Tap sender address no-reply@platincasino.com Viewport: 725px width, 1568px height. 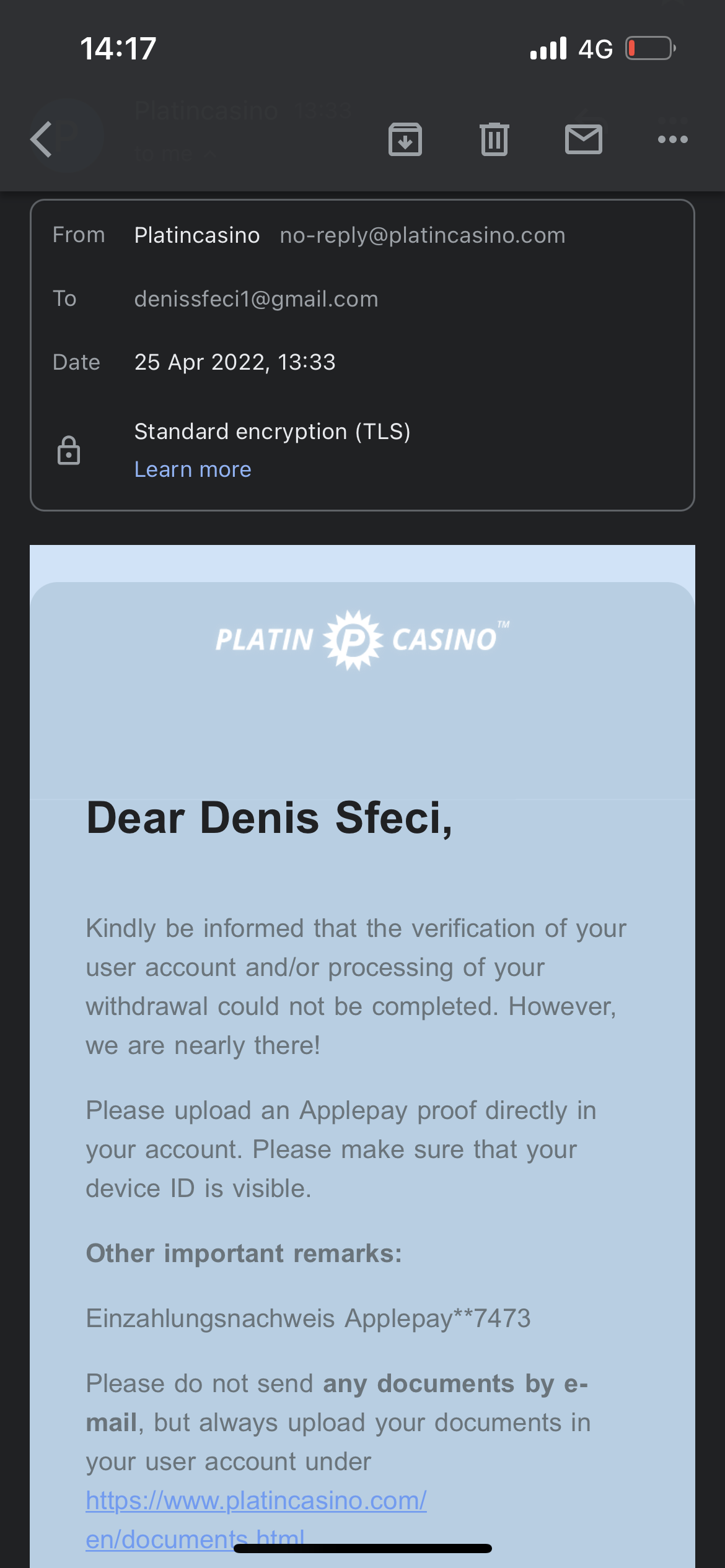[423, 235]
